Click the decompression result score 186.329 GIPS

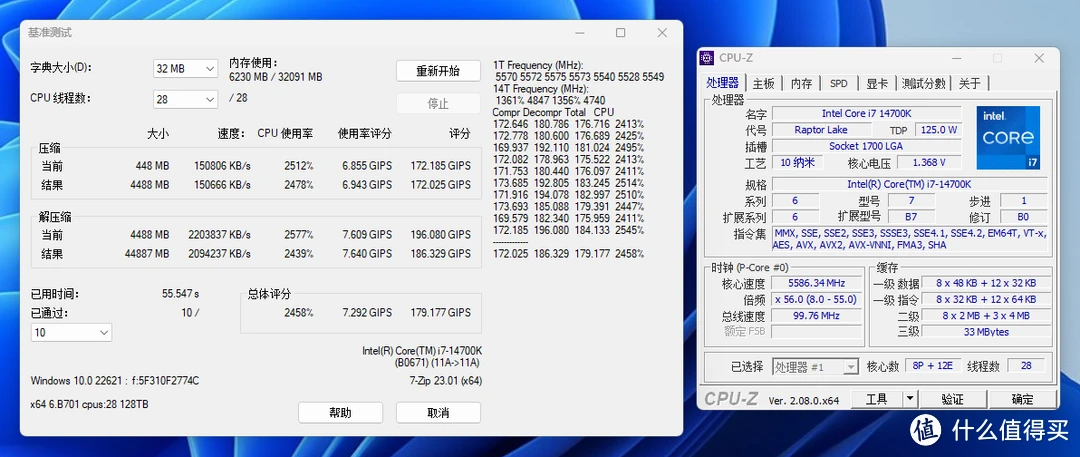click(441, 254)
